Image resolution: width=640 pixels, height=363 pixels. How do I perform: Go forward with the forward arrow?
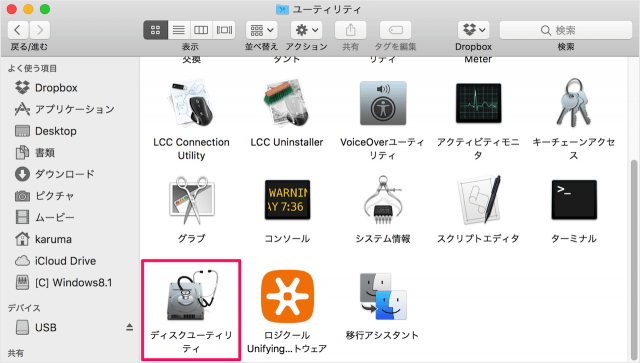coord(40,30)
